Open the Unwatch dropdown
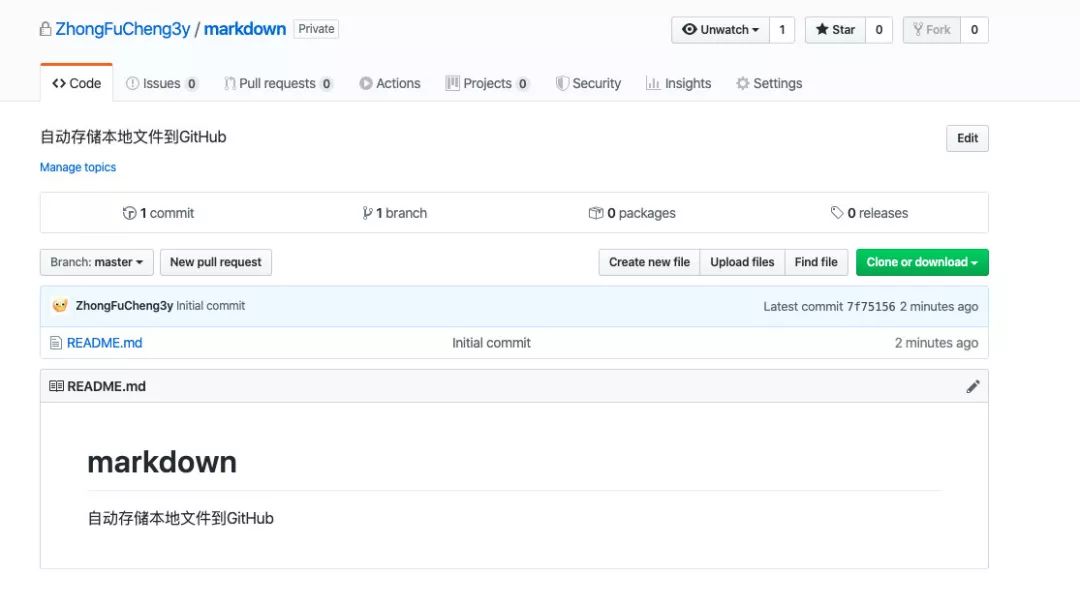 point(720,30)
